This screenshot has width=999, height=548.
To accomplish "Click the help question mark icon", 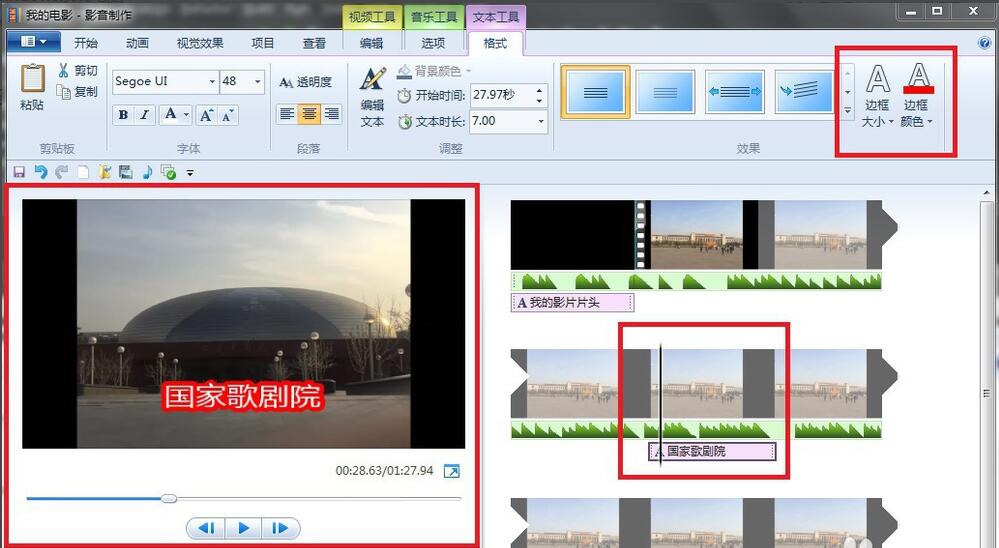I will [984, 43].
